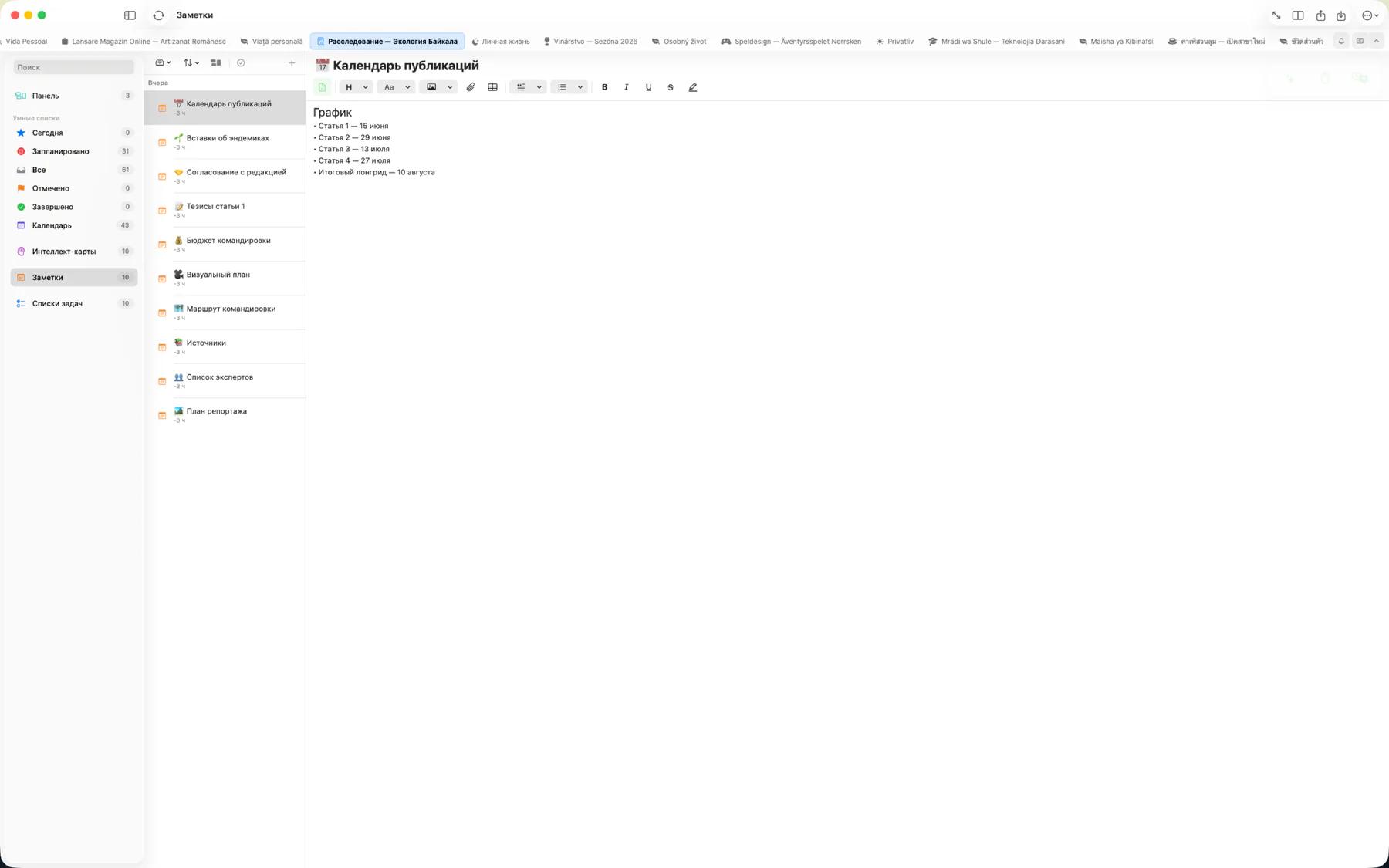
Task: Click the notifications bell icon
Action: point(1341,42)
